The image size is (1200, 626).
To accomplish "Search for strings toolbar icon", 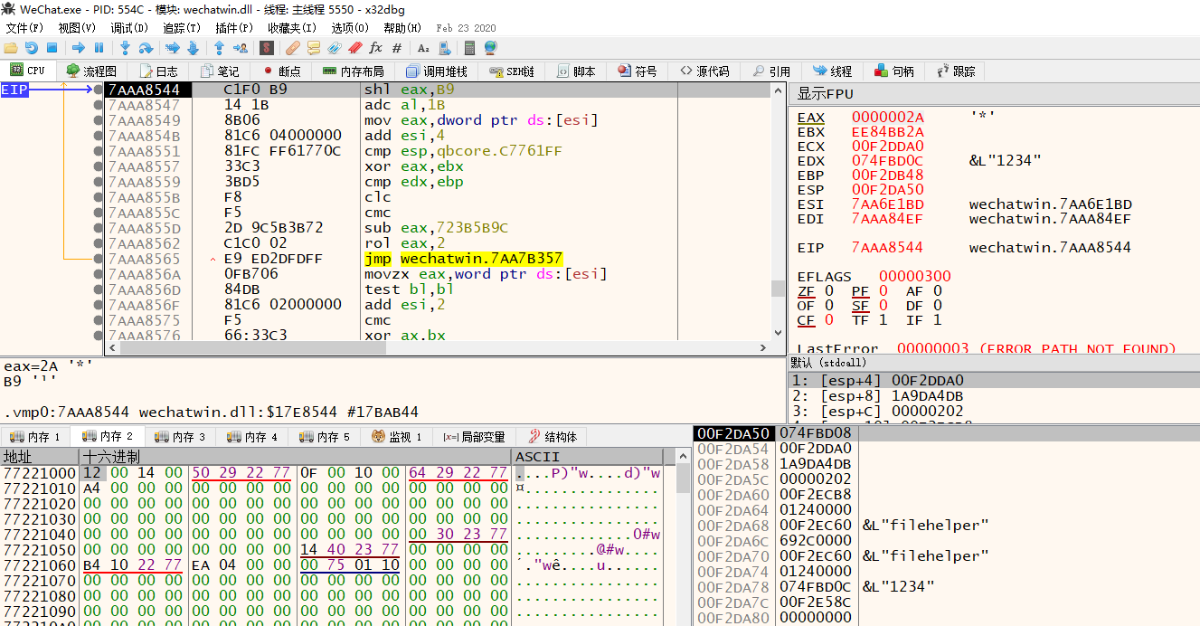I will [x=423, y=48].
